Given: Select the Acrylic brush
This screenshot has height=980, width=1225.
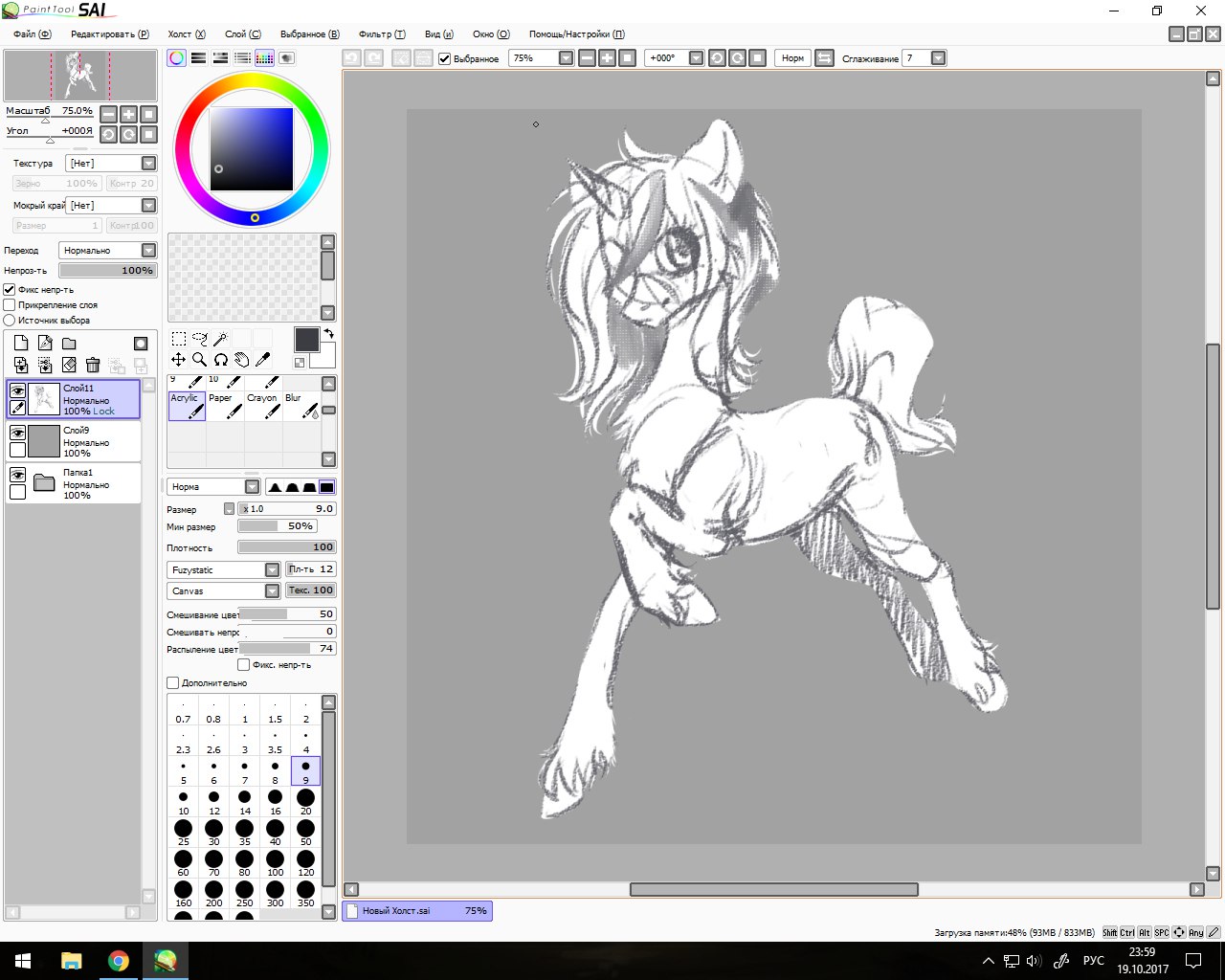Looking at the screenshot, I should 188,406.
